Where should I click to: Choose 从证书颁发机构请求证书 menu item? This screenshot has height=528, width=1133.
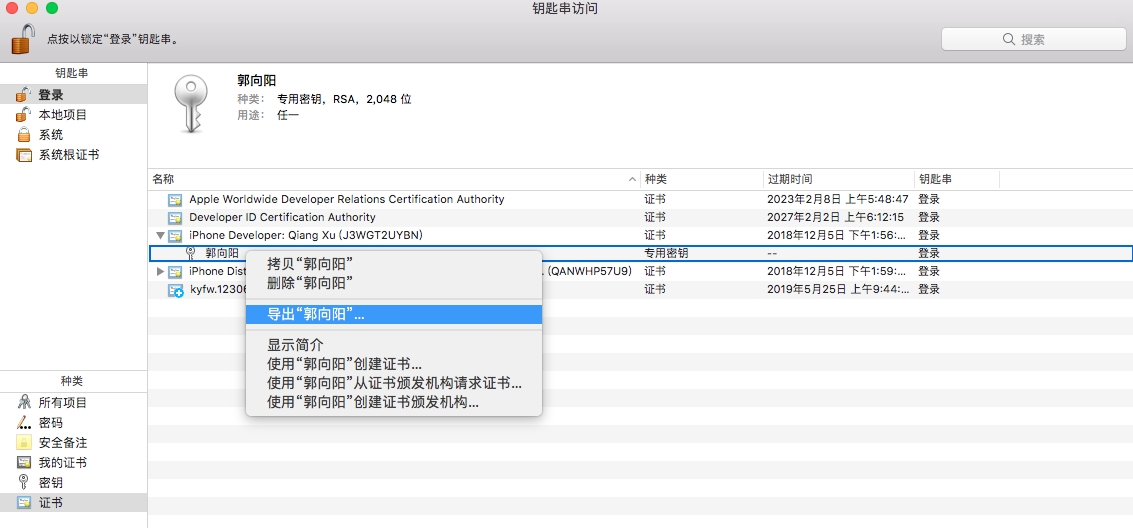tap(394, 383)
